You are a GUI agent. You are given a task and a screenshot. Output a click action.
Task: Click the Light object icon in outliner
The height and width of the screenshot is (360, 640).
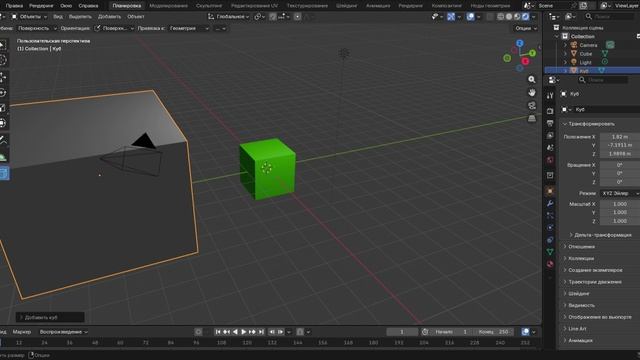pyautogui.click(x=573, y=62)
